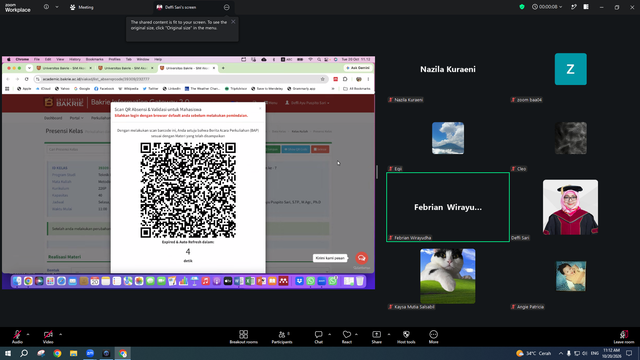Click the divider handle between share and gallery
The height and width of the screenshot is (360, 640).
376,172
